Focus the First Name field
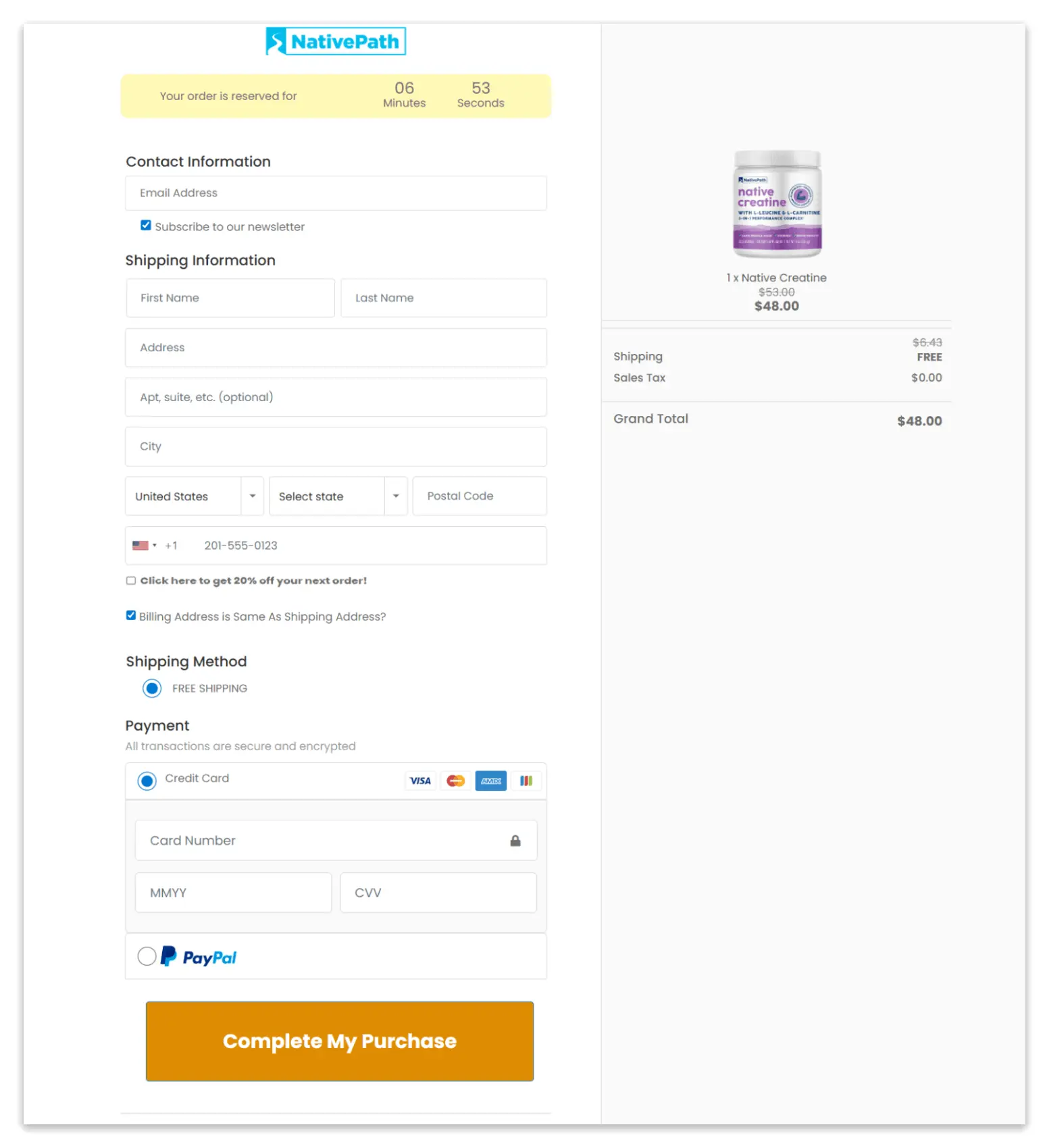Screen dimensions: 1049x1148 (230, 298)
